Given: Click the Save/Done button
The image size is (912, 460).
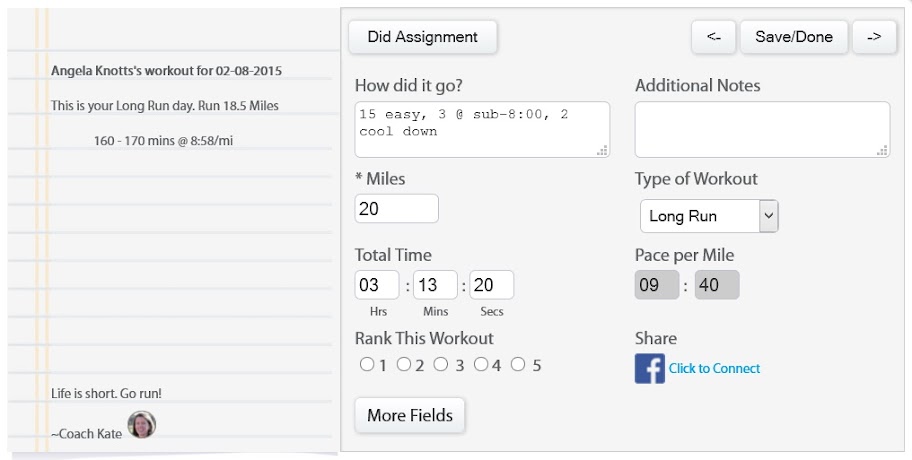Looking at the screenshot, I should coord(793,37).
